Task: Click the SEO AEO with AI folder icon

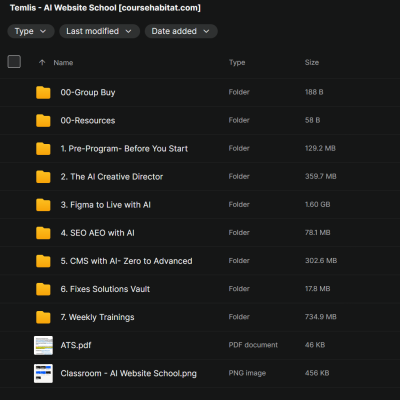Action: pyautogui.click(x=43, y=233)
